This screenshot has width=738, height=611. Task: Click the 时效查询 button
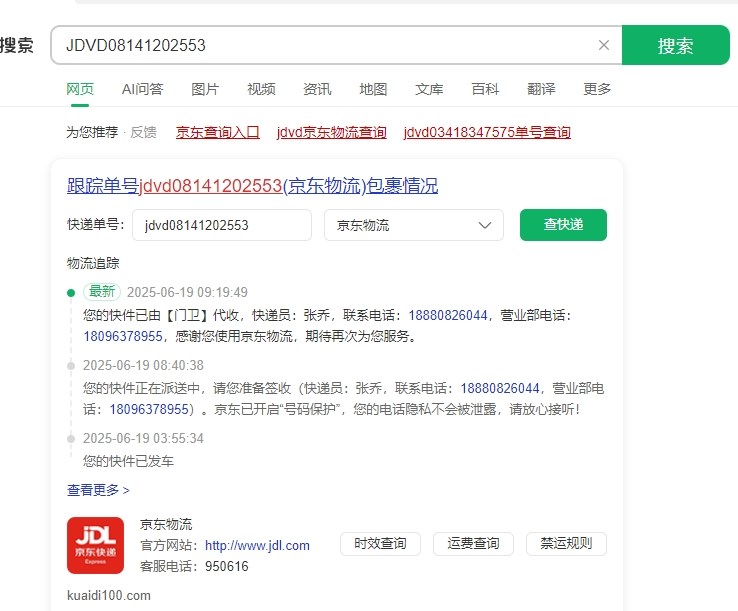(x=380, y=544)
